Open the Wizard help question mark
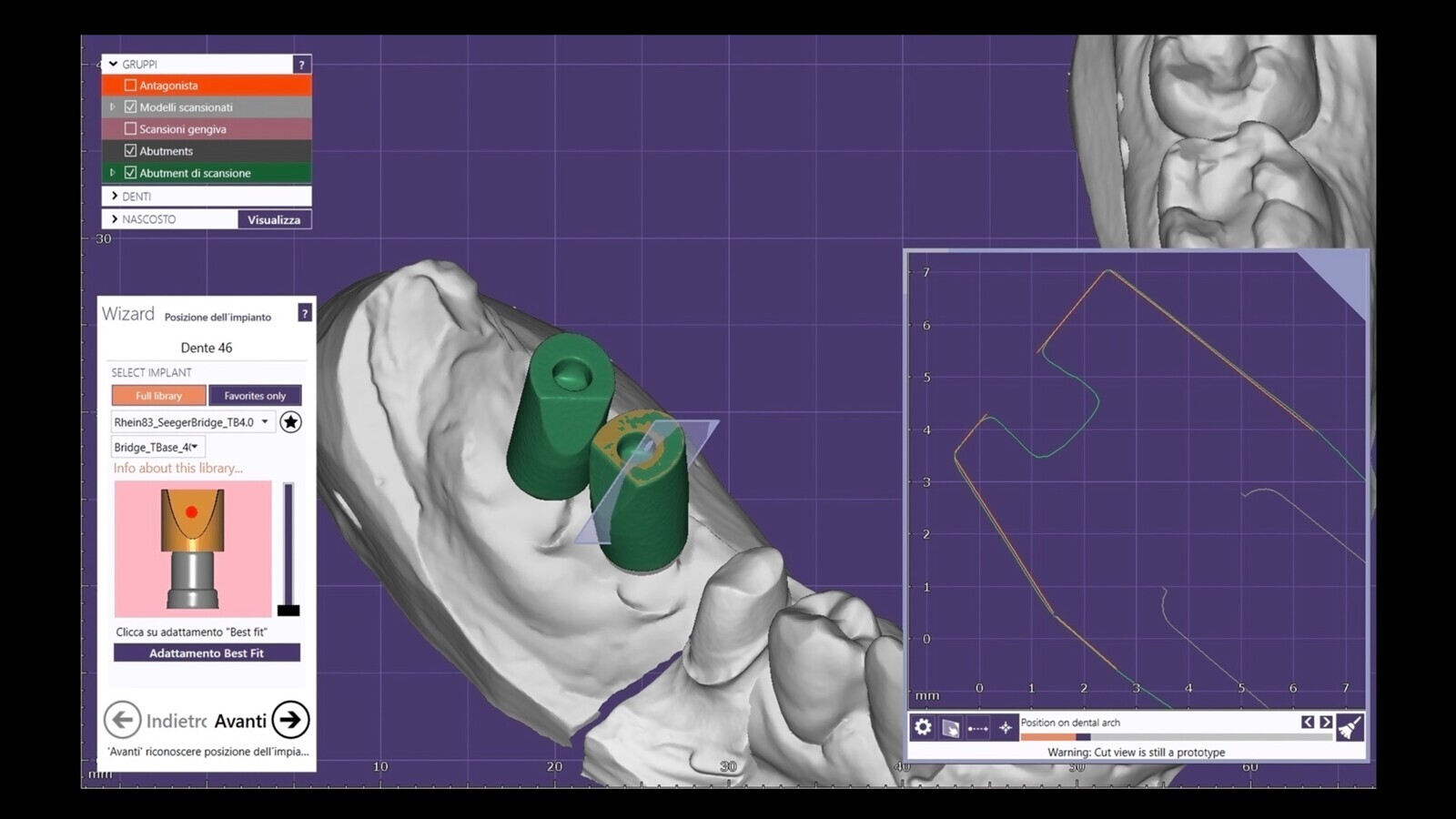The image size is (1456, 819). (x=305, y=313)
